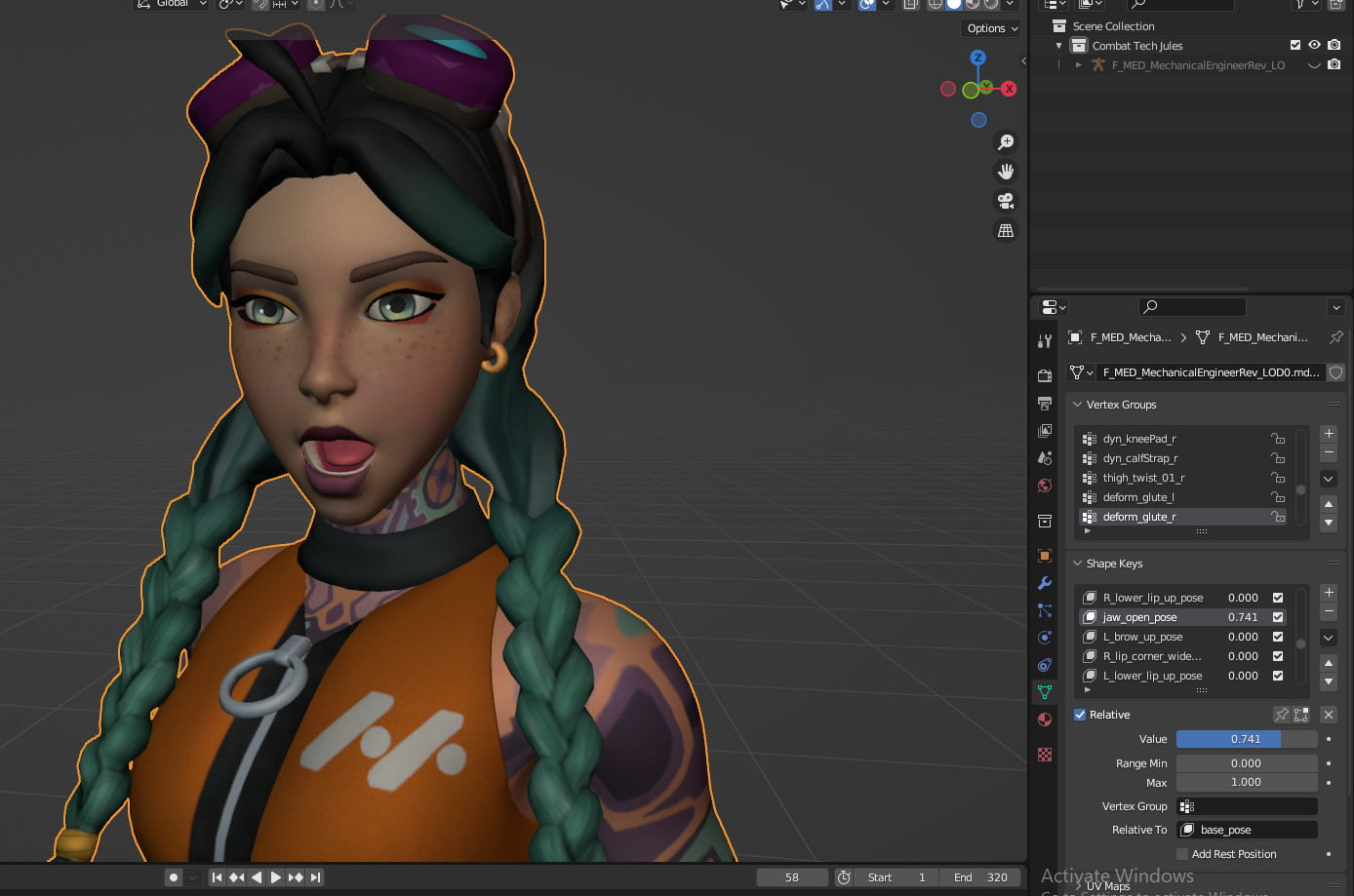This screenshot has width=1354, height=896.
Task: Add a new vertex group
Action: (1329, 433)
